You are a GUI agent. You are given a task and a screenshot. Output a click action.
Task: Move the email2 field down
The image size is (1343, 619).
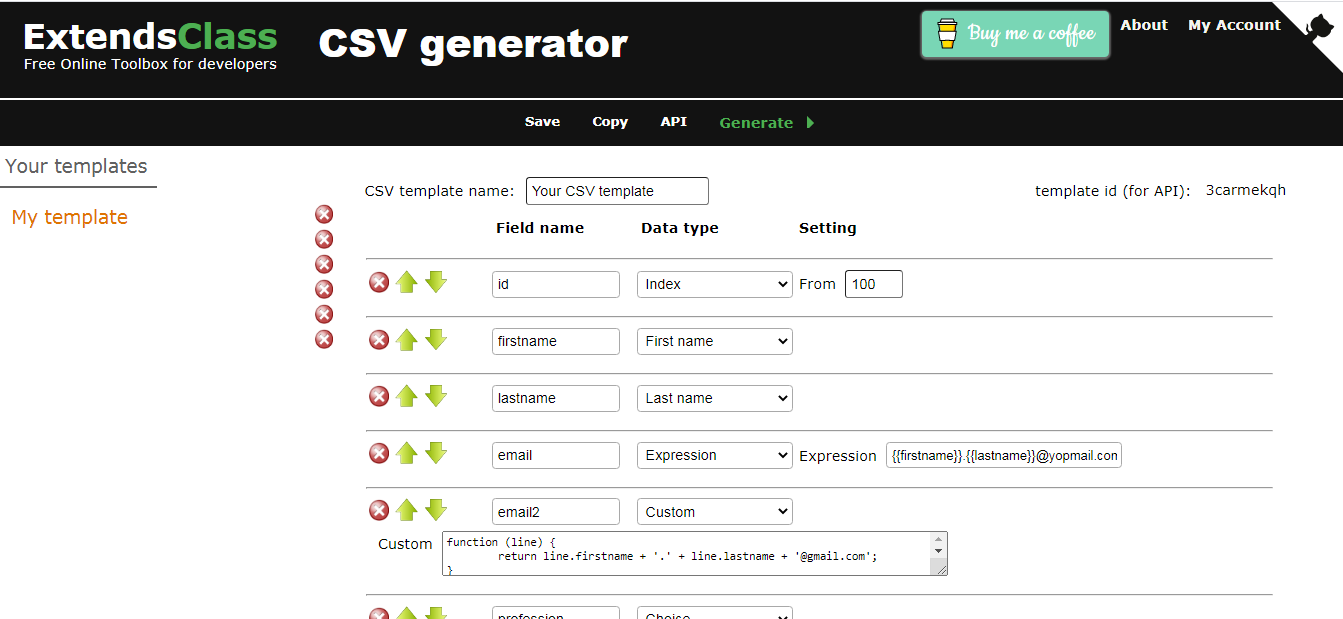(436, 511)
